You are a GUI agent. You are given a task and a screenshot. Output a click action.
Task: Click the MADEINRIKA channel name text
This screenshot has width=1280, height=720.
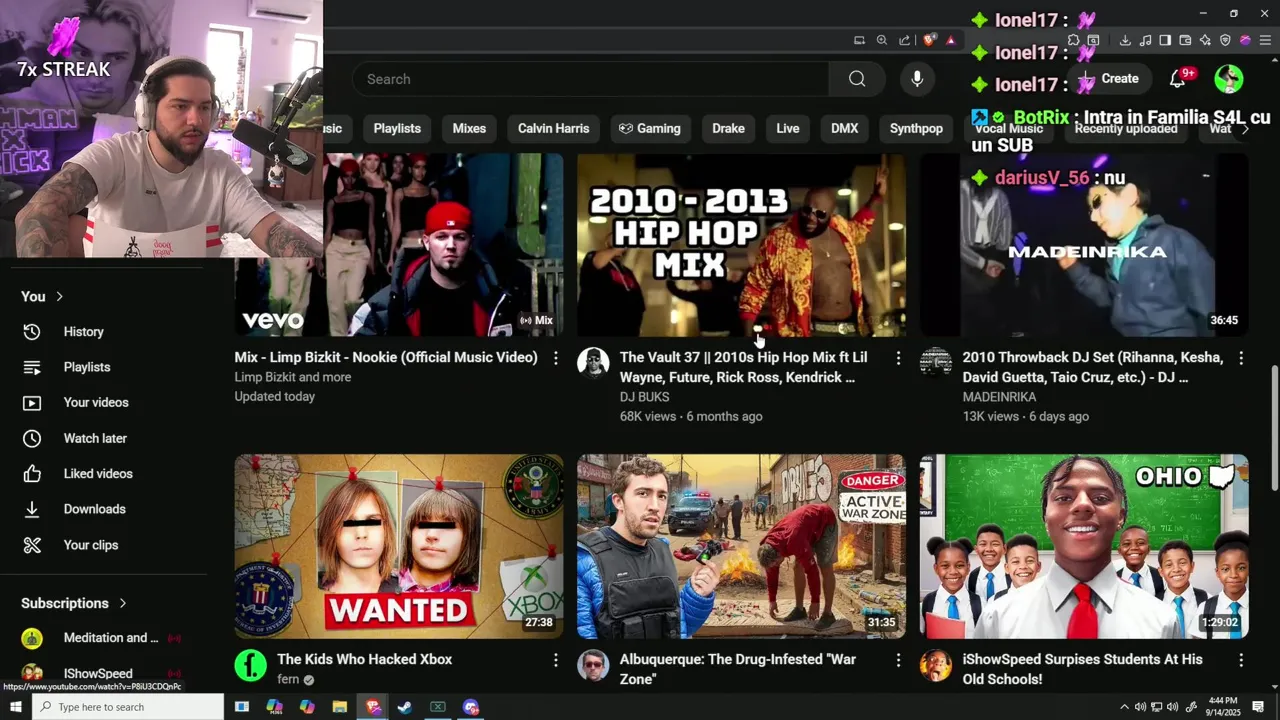(999, 397)
